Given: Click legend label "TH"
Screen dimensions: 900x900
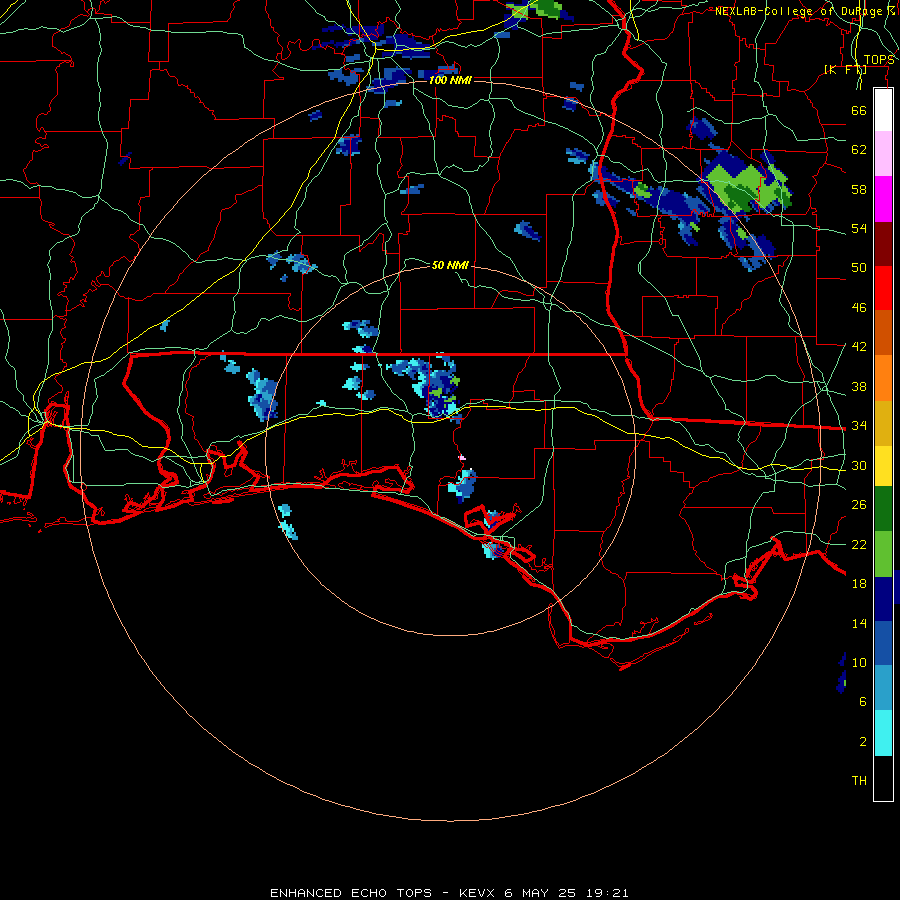Looking at the screenshot, I should point(859,781).
